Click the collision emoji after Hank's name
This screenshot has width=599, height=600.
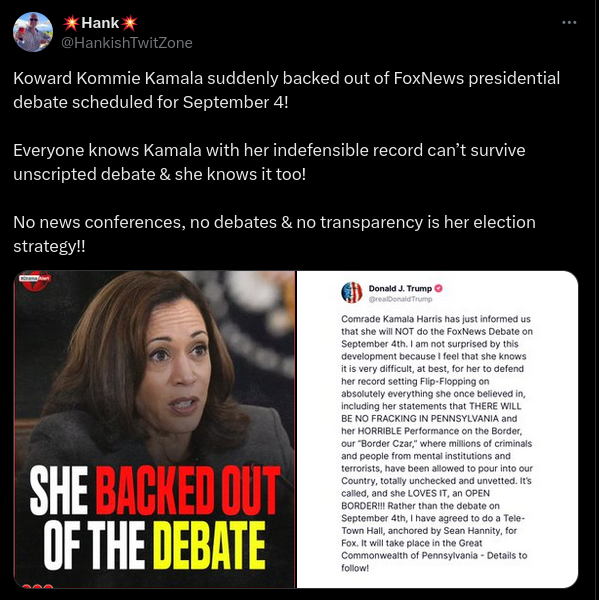129,23
